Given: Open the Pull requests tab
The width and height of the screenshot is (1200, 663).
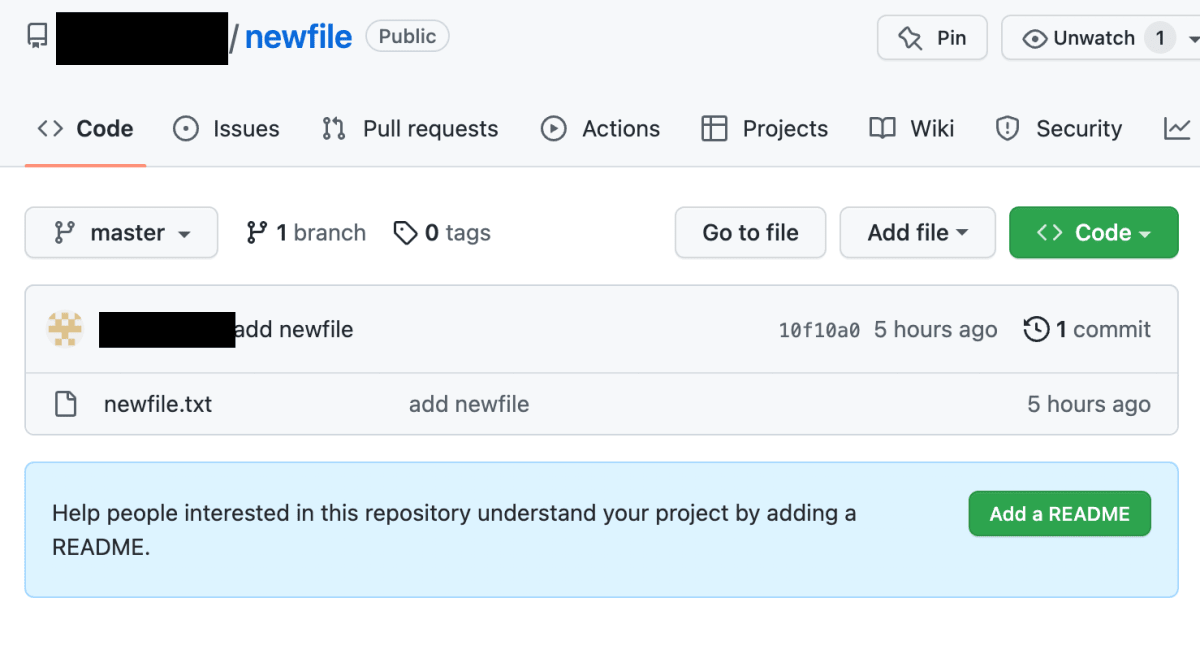Looking at the screenshot, I should tap(410, 129).
